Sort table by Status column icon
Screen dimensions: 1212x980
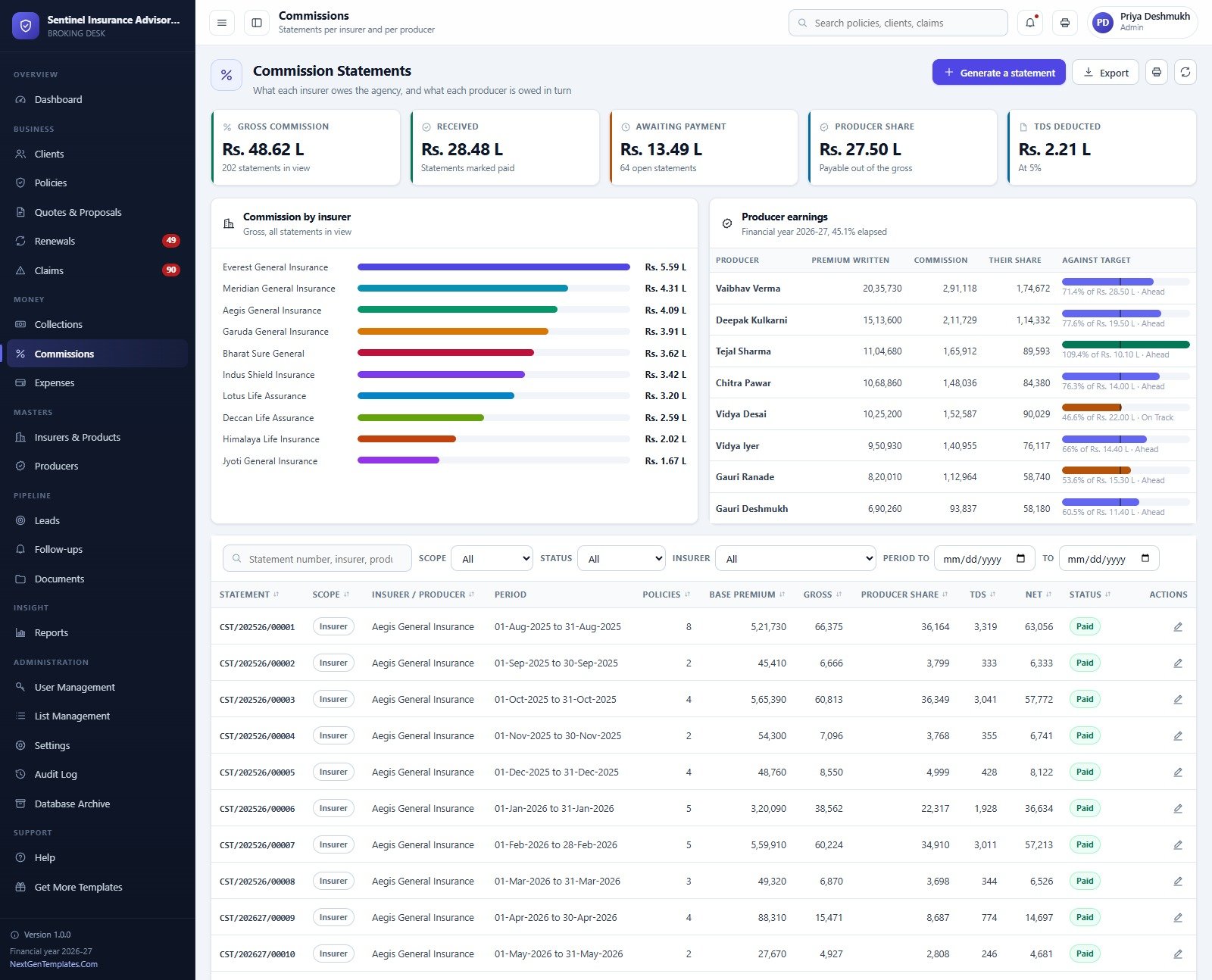coord(1108,595)
